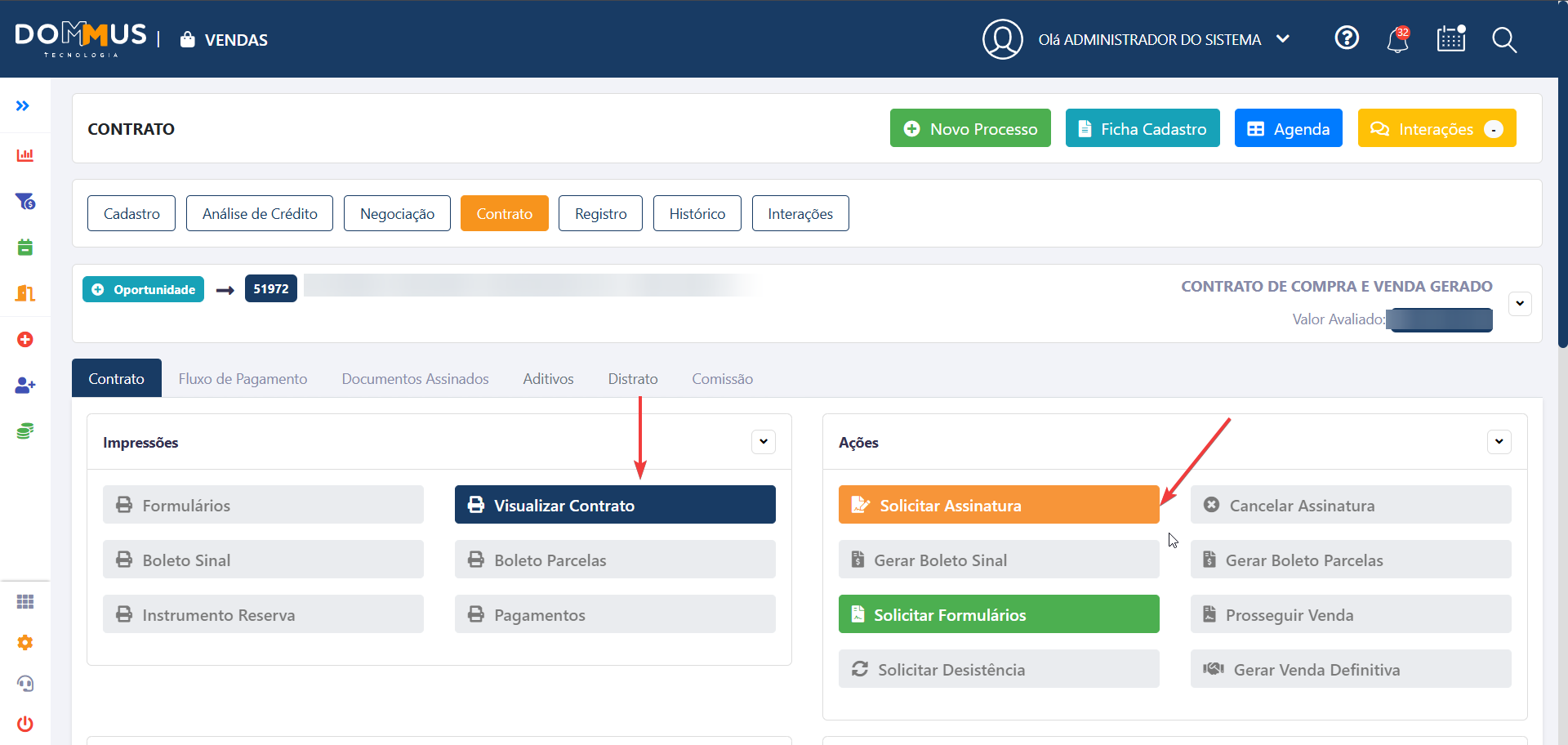The height and width of the screenshot is (745, 1568).
Task: Switch to Fluxo de Pagamento tab
Action: pos(243,379)
